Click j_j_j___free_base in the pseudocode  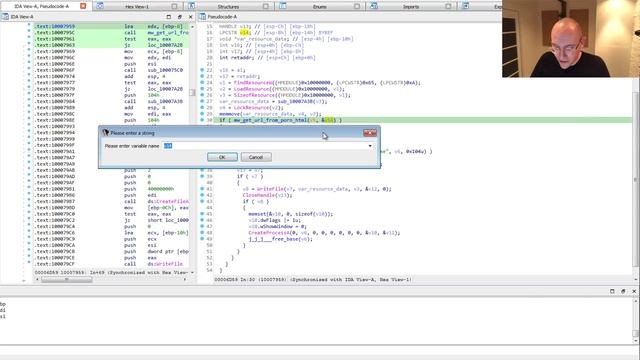pos(274,239)
